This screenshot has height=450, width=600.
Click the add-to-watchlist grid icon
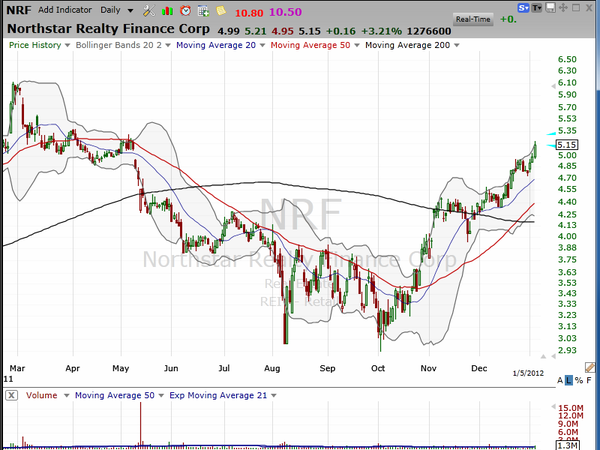pyautogui.click(x=203, y=11)
